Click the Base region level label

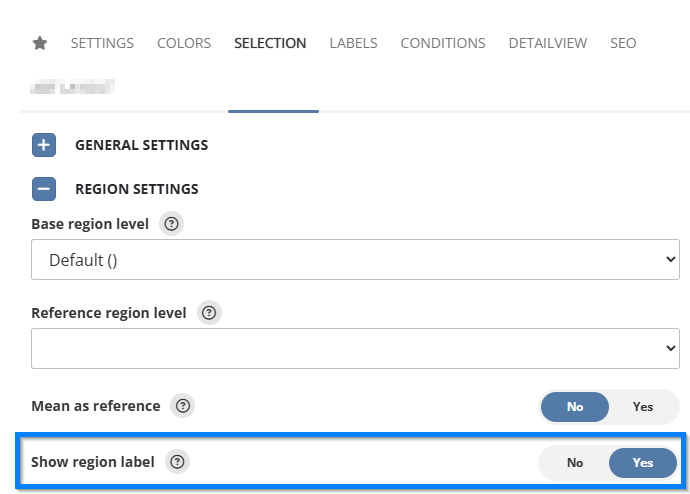point(90,224)
